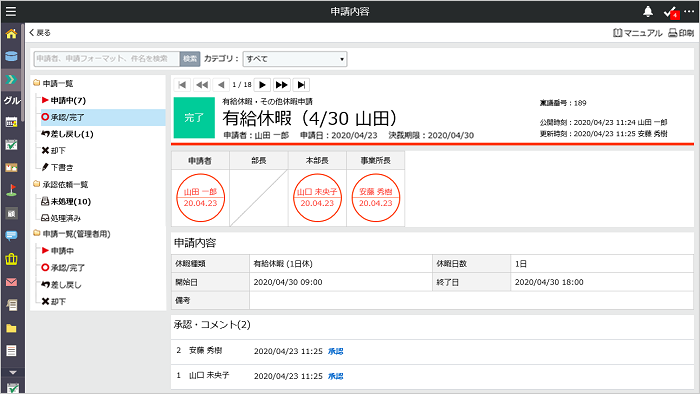Open the yellow folder sidebar icon

point(11,328)
